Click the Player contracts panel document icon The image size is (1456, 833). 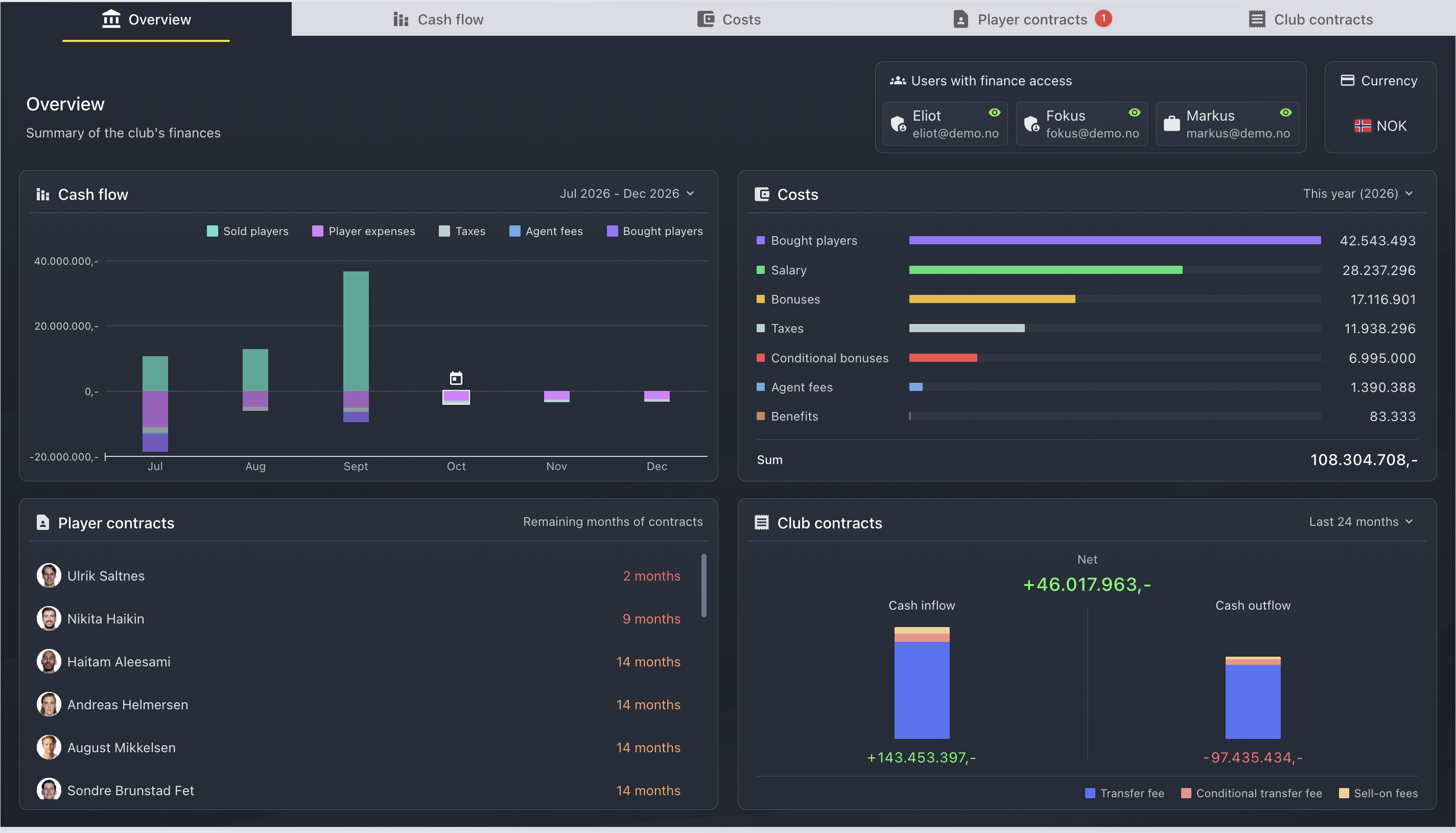tap(43, 522)
